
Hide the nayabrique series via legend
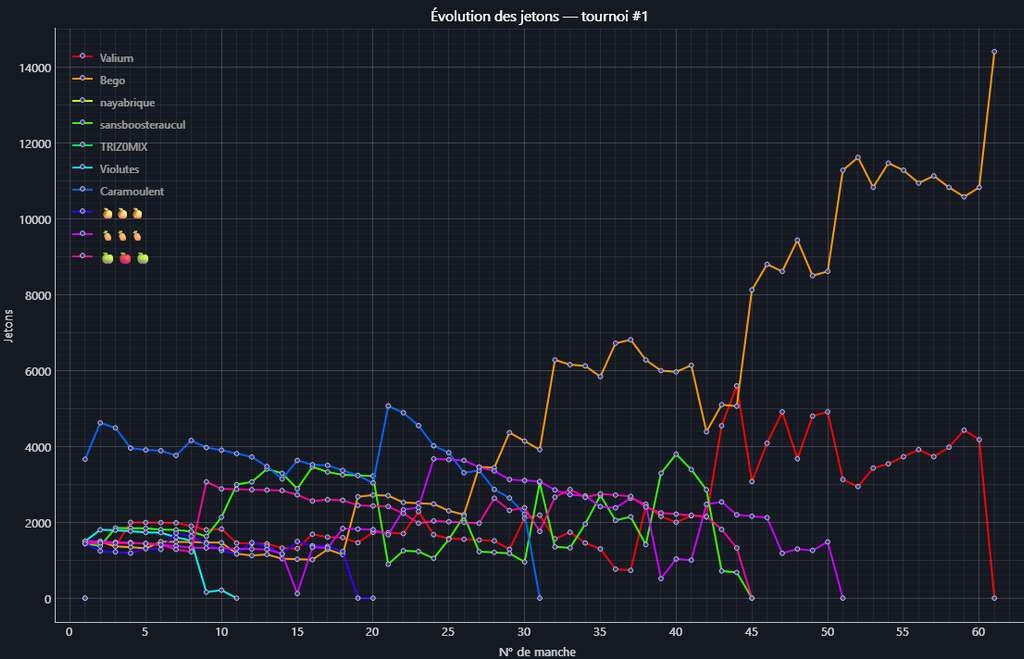114,102
